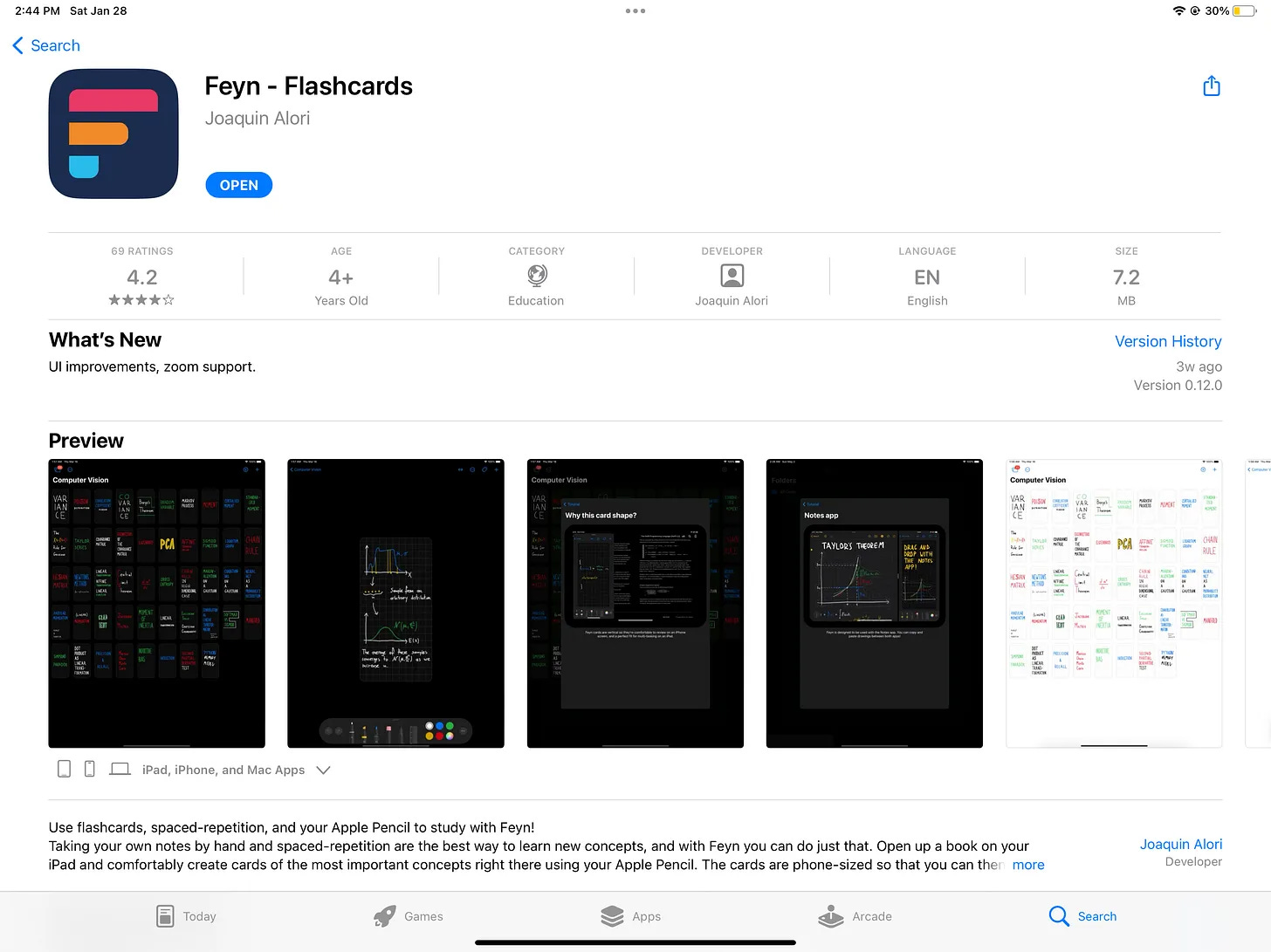
Task: Switch to the Games tab
Action: click(x=408, y=916)
